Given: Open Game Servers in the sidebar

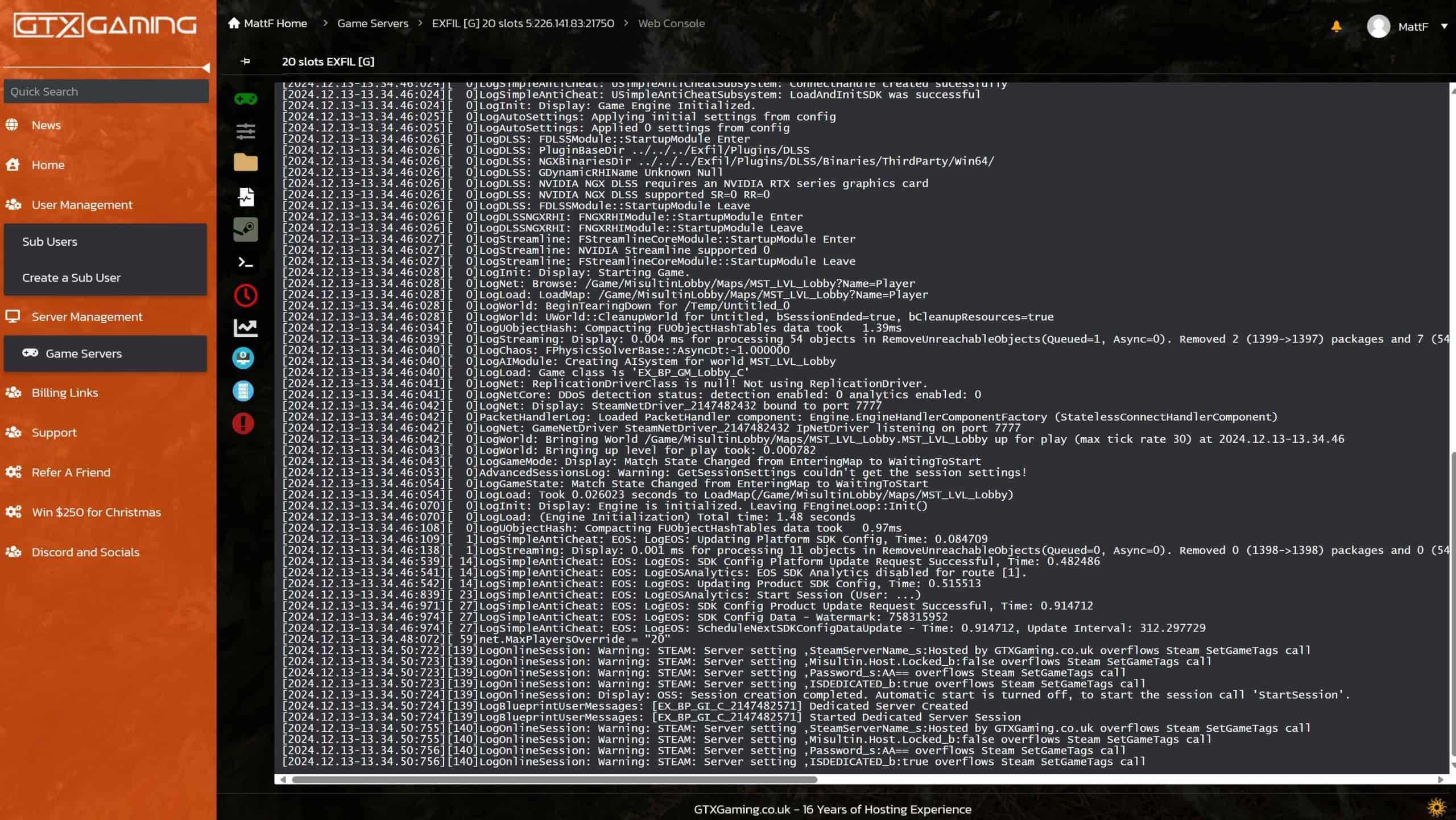Looking at the screenshot, I should coord(105,353).
